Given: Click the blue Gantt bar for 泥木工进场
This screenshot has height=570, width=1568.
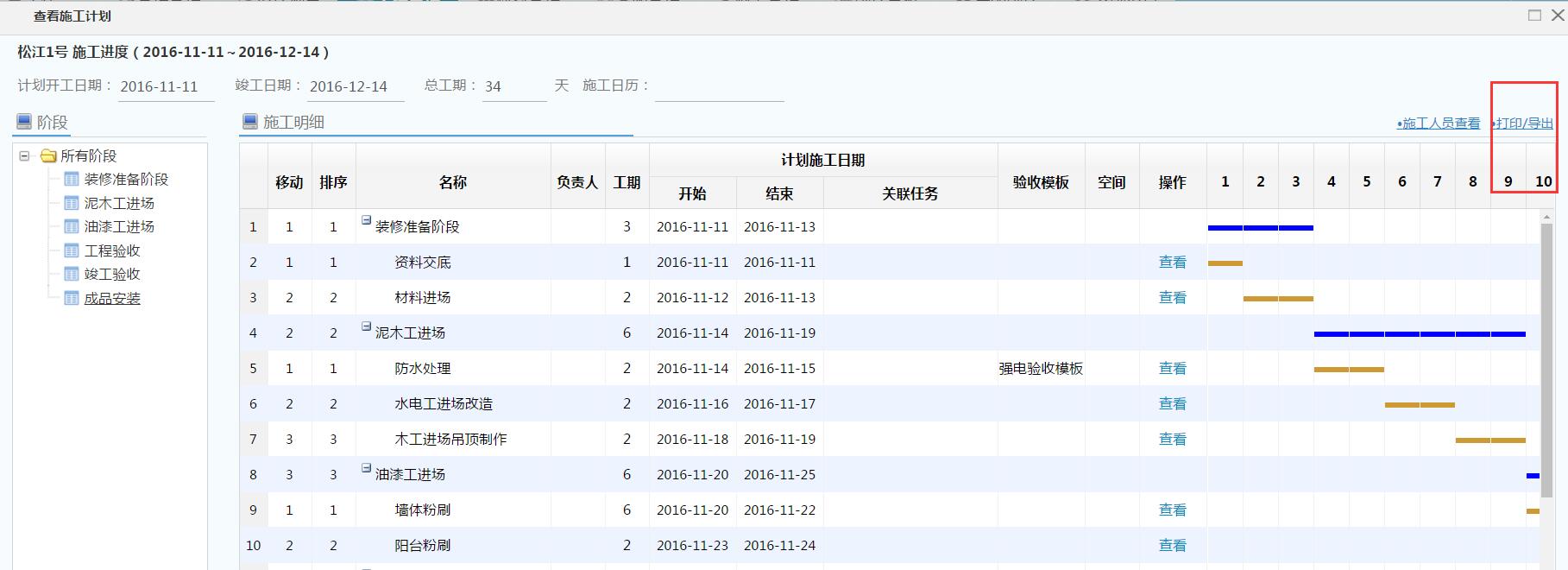Looking at the screenshot, I should (1420, 334).
